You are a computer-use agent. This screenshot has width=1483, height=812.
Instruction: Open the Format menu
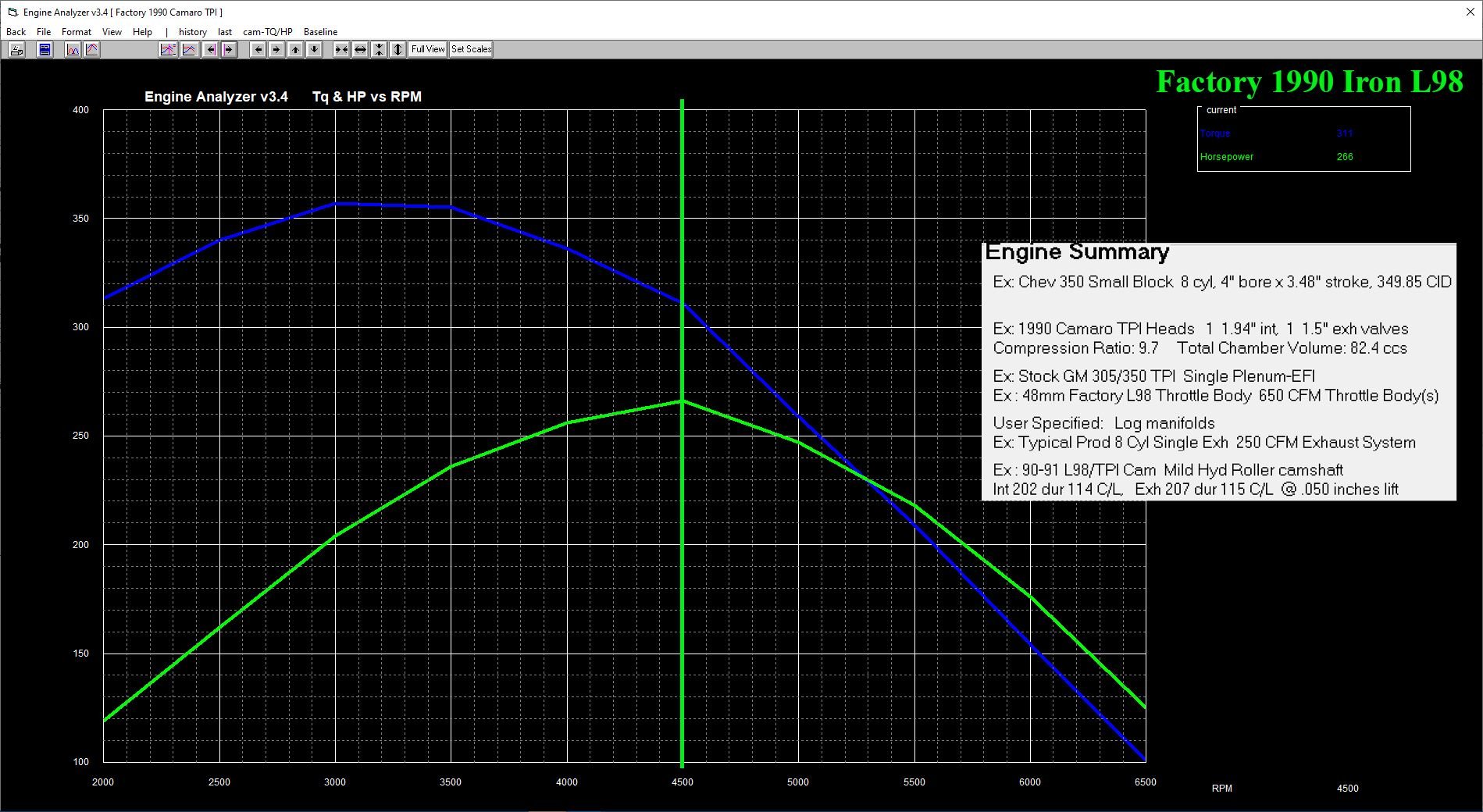click(77, 32)
